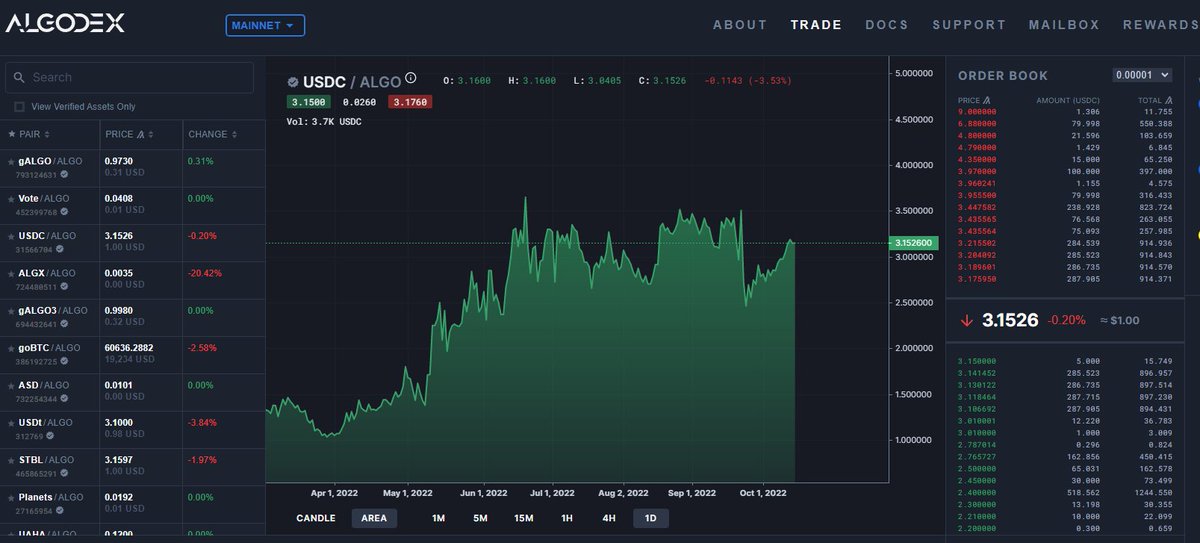Click the verified badge beside STBL asset ID

(65, 473)
